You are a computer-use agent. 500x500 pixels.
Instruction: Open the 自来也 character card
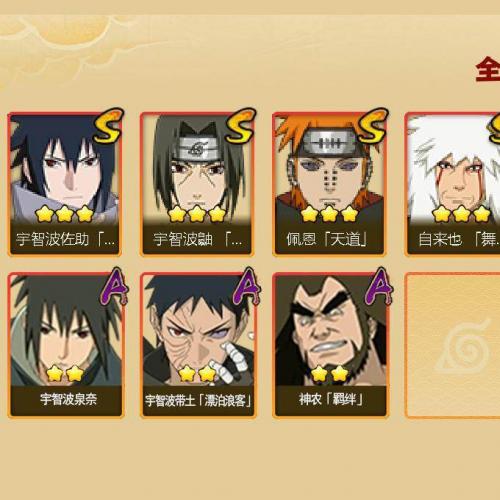tap(452, 184)
